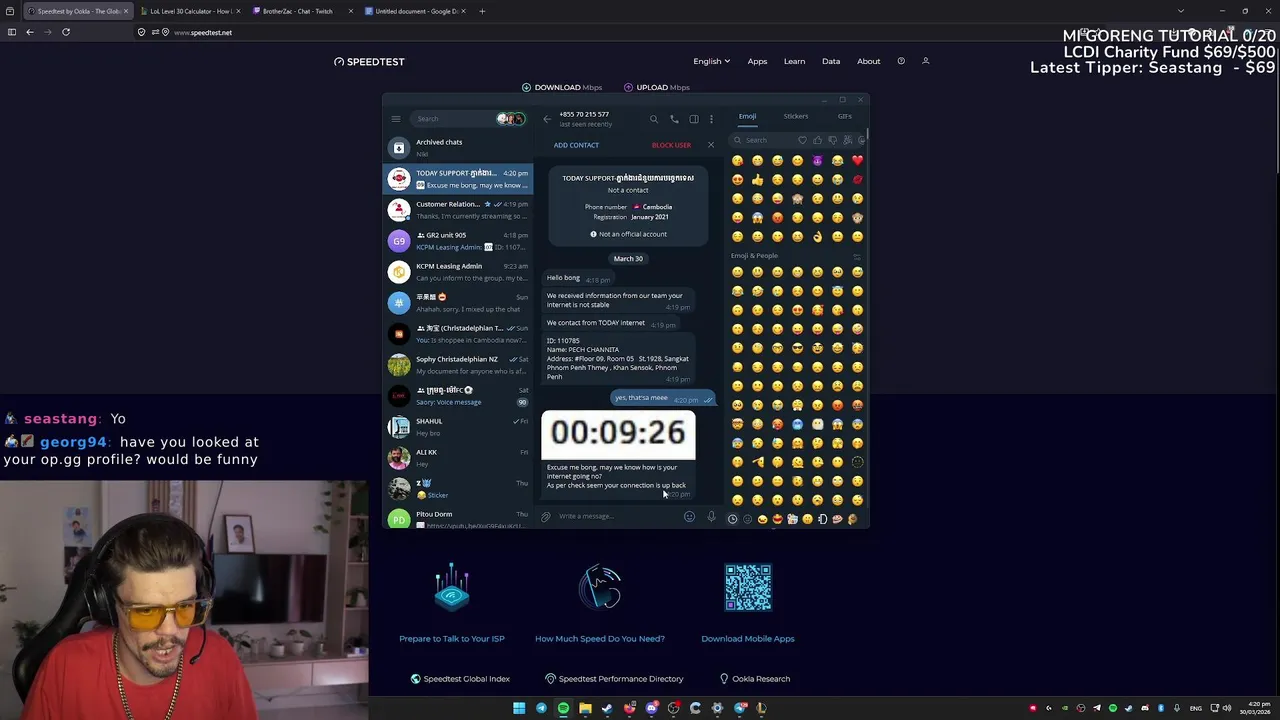Click Speedtest account profile icon
This screenshot has height=720, width=1280.
pyautogui.click(x=926, y=61)
